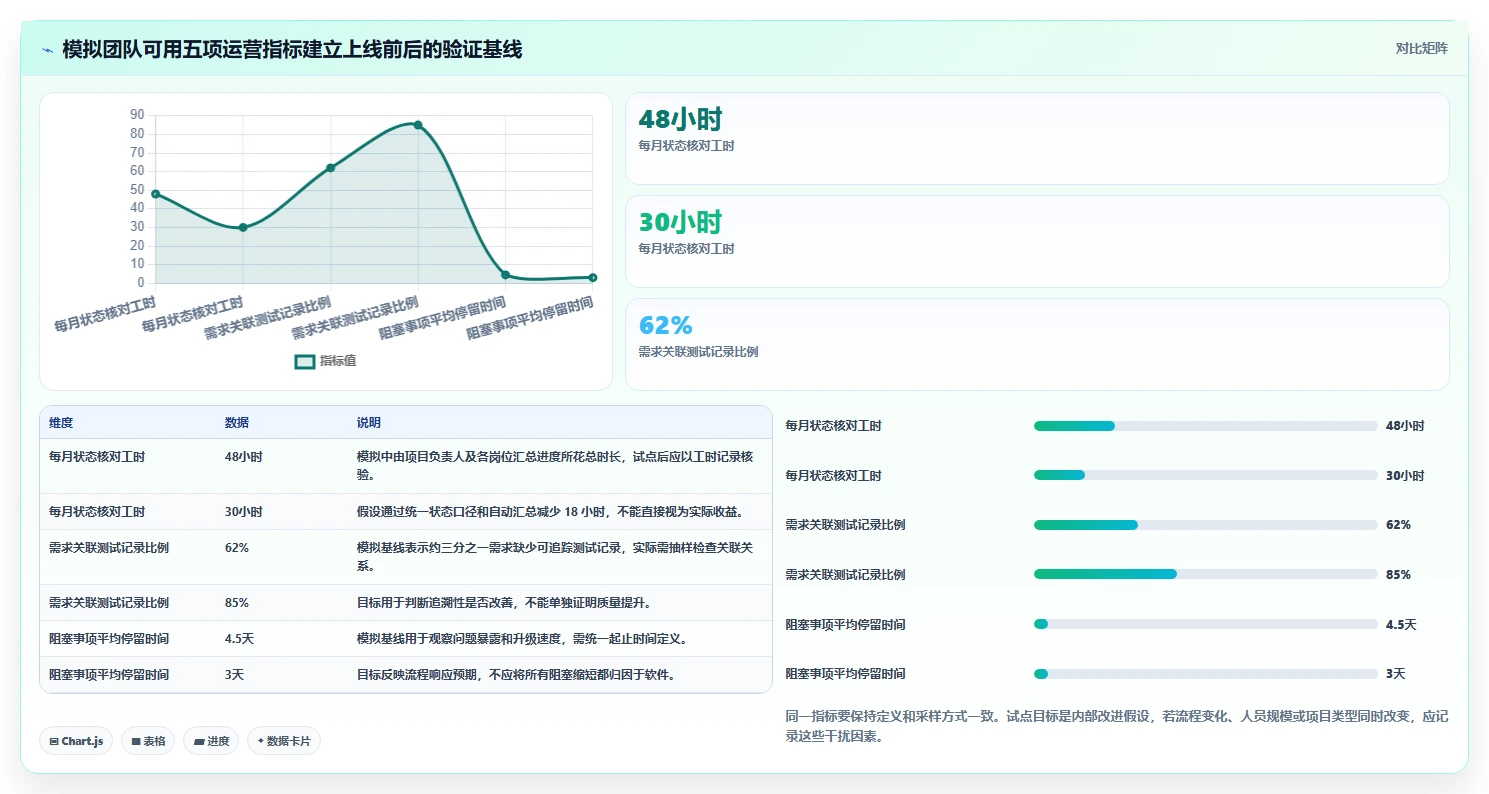
Task: Click the progress bar labeled 48小时
Action: click(1205, 426)
